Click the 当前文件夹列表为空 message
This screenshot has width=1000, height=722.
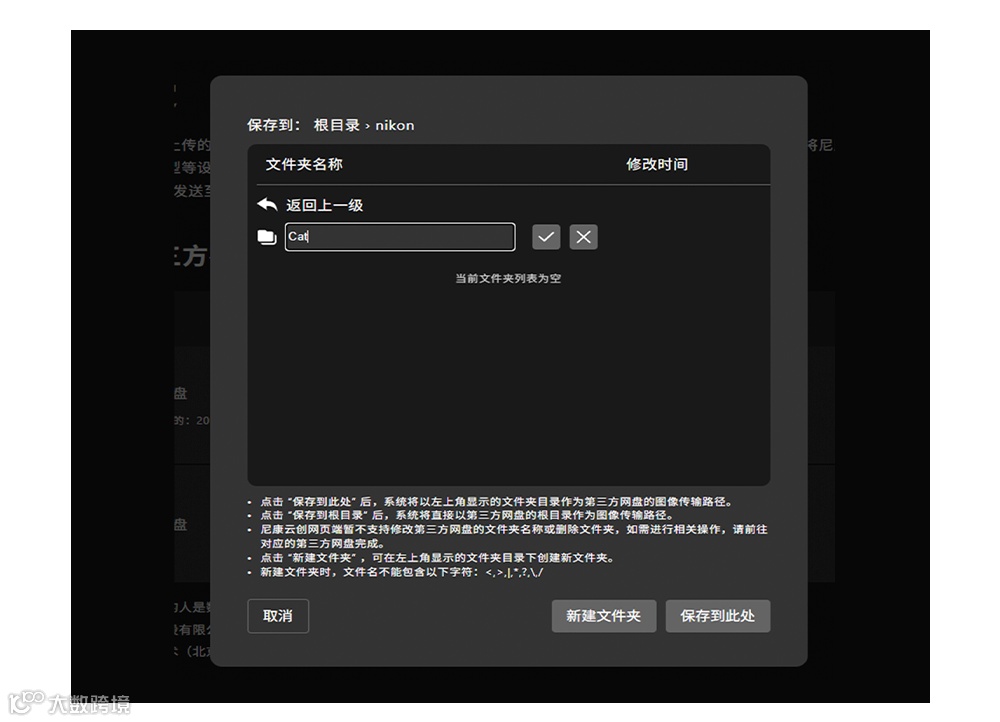coord(508,278)
